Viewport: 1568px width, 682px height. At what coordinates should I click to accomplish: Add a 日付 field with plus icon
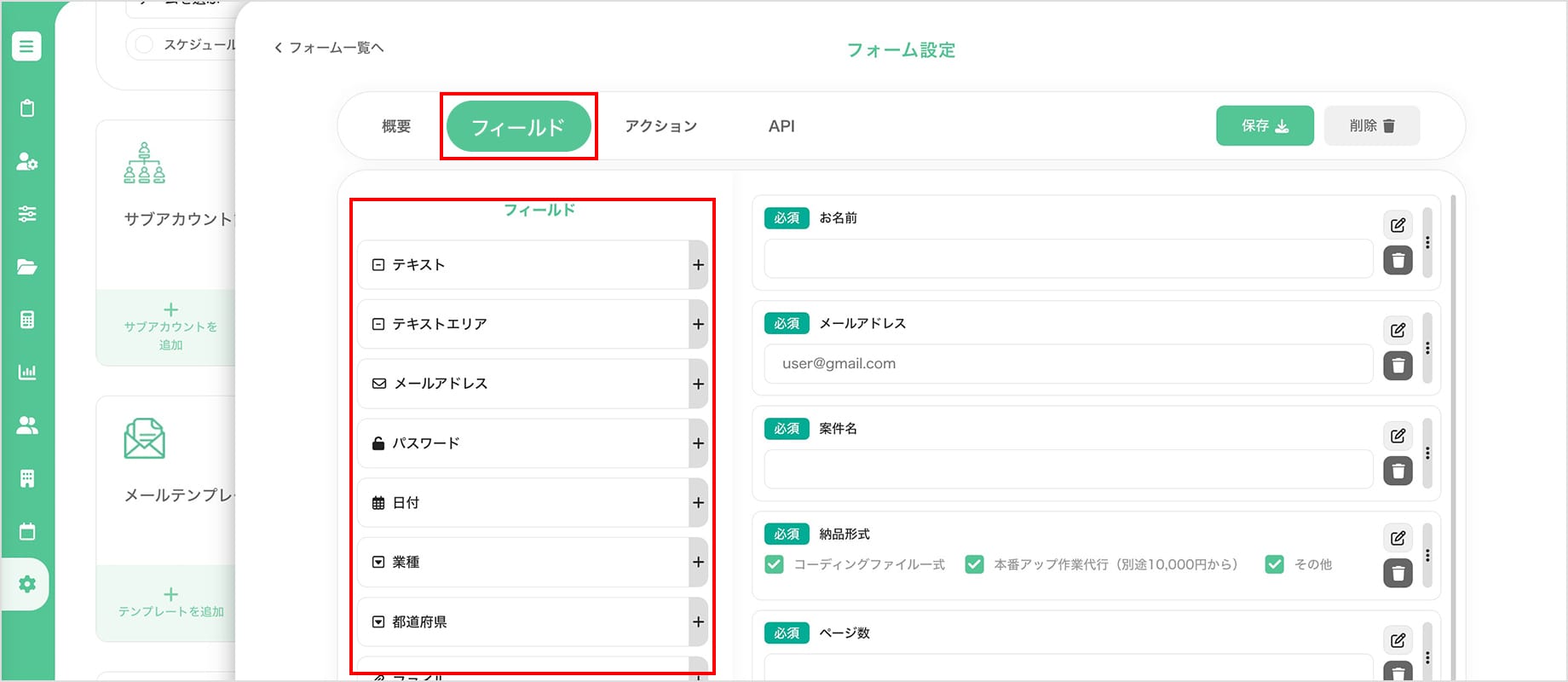click(698, 503)
